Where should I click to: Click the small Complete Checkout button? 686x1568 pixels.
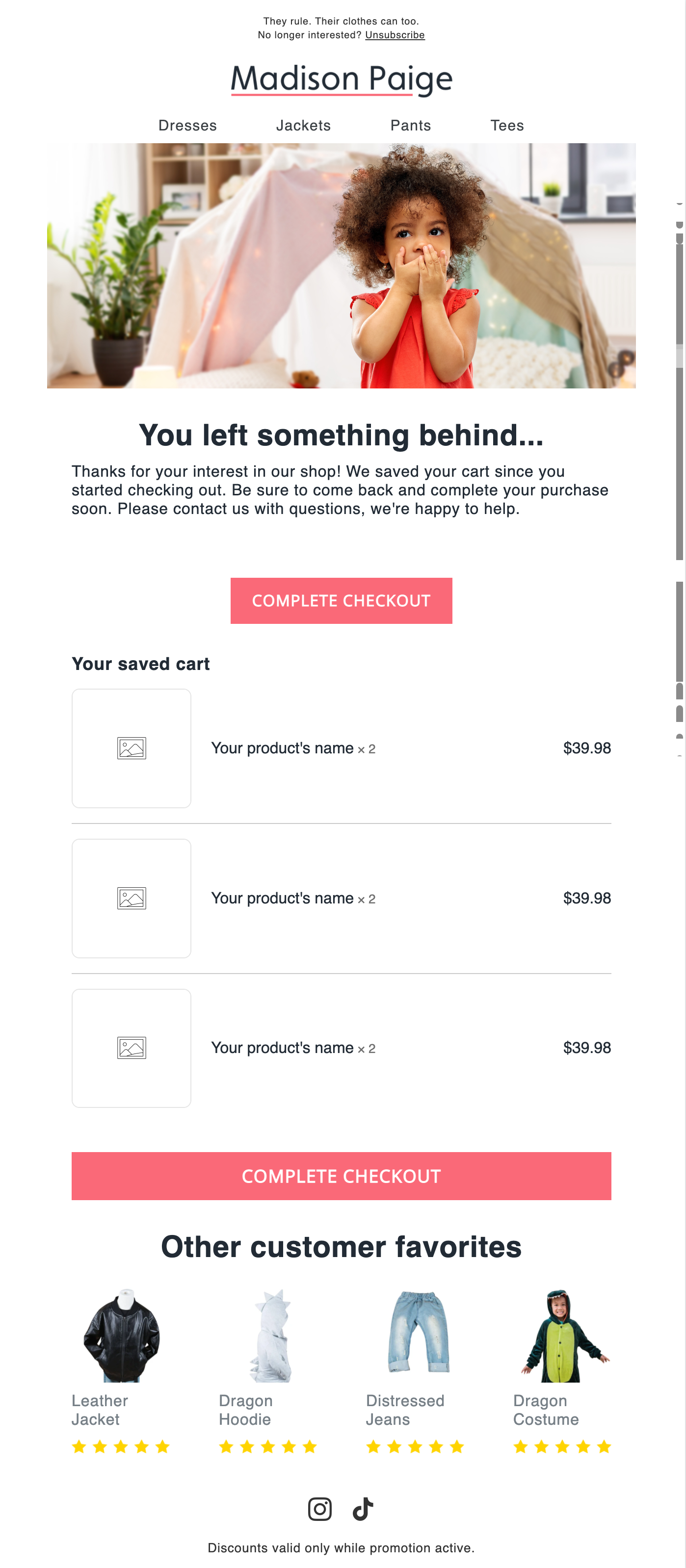tap(341, 601)
